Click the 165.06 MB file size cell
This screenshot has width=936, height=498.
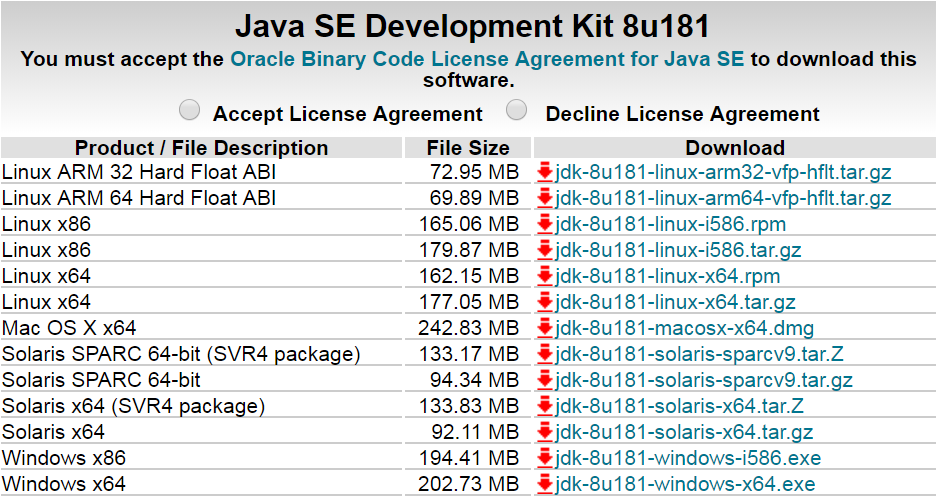point(469,225)
